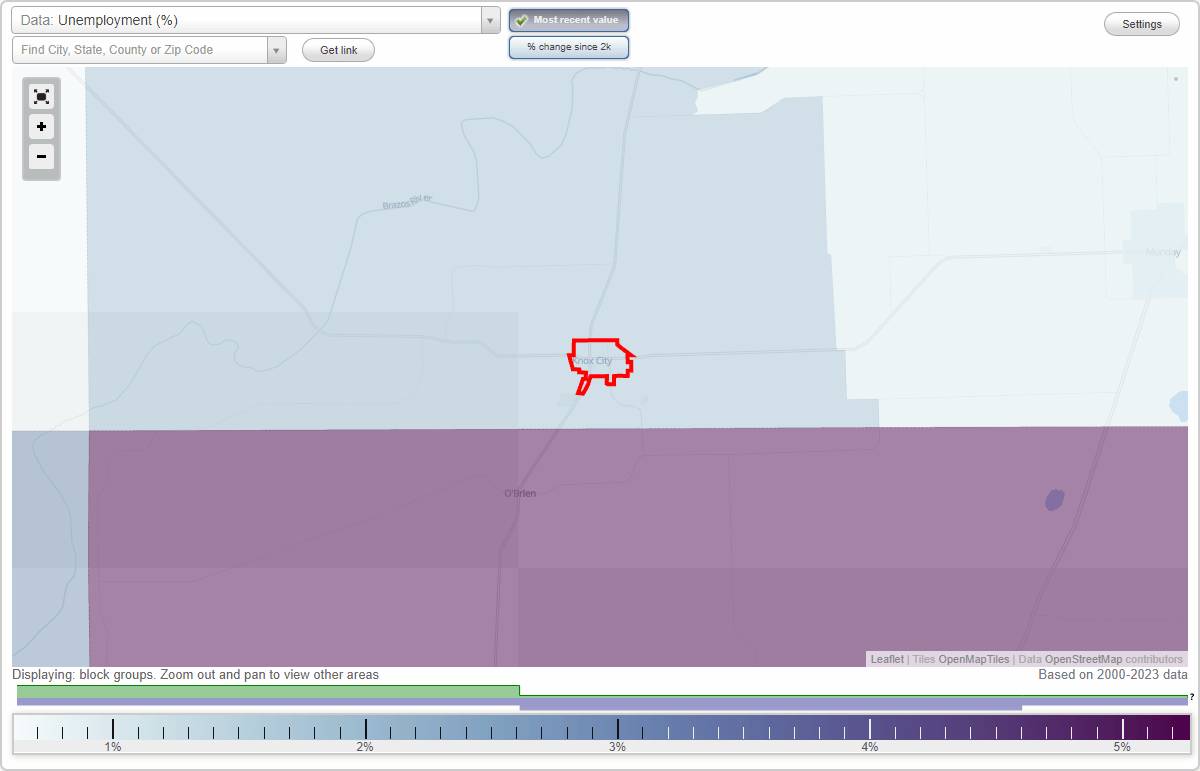1200x771 pixels.
Task: Zoom in with the plus button
Action: (x=41, y=127)
